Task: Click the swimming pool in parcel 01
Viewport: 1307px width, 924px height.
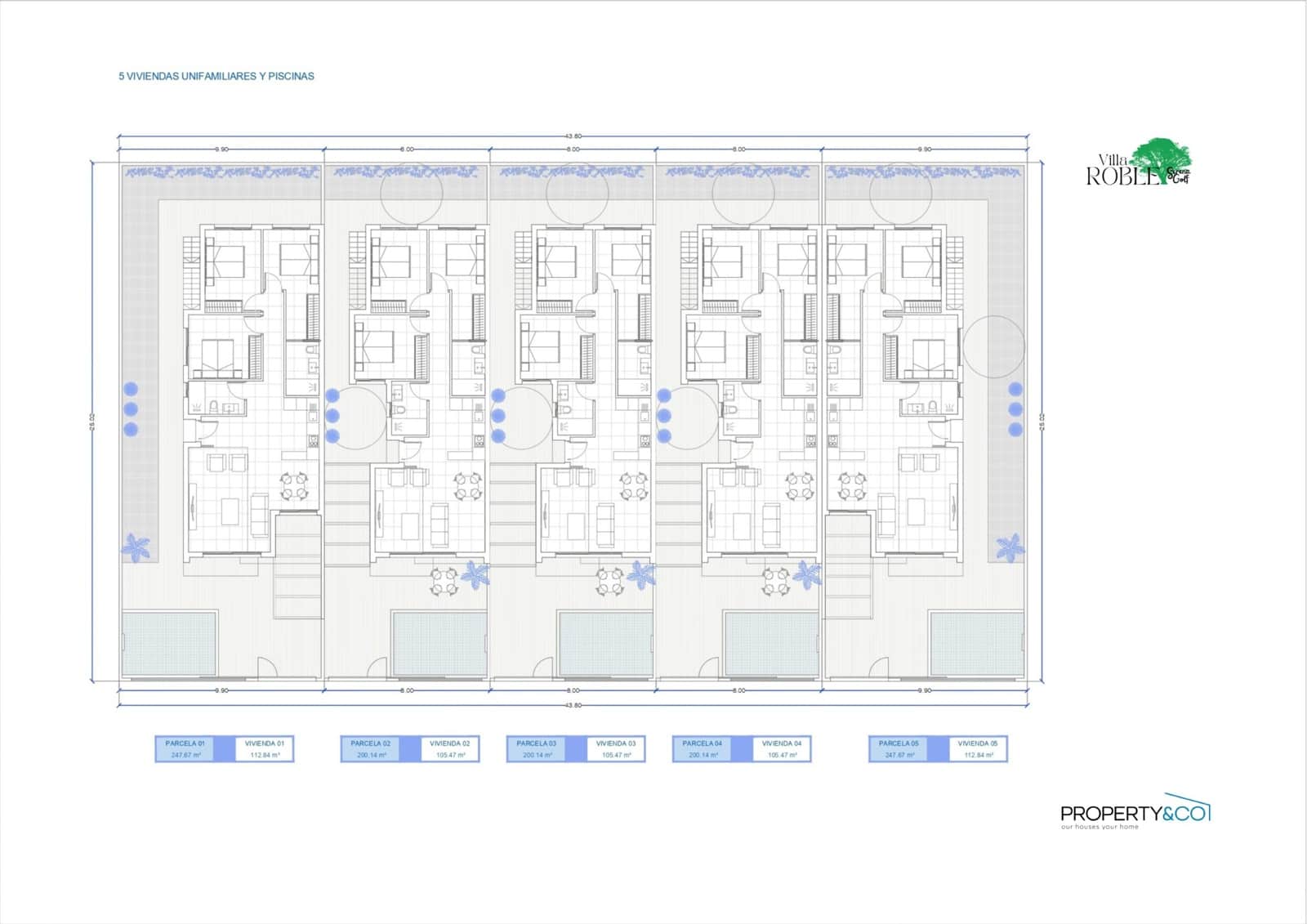Action: [169, 643]
